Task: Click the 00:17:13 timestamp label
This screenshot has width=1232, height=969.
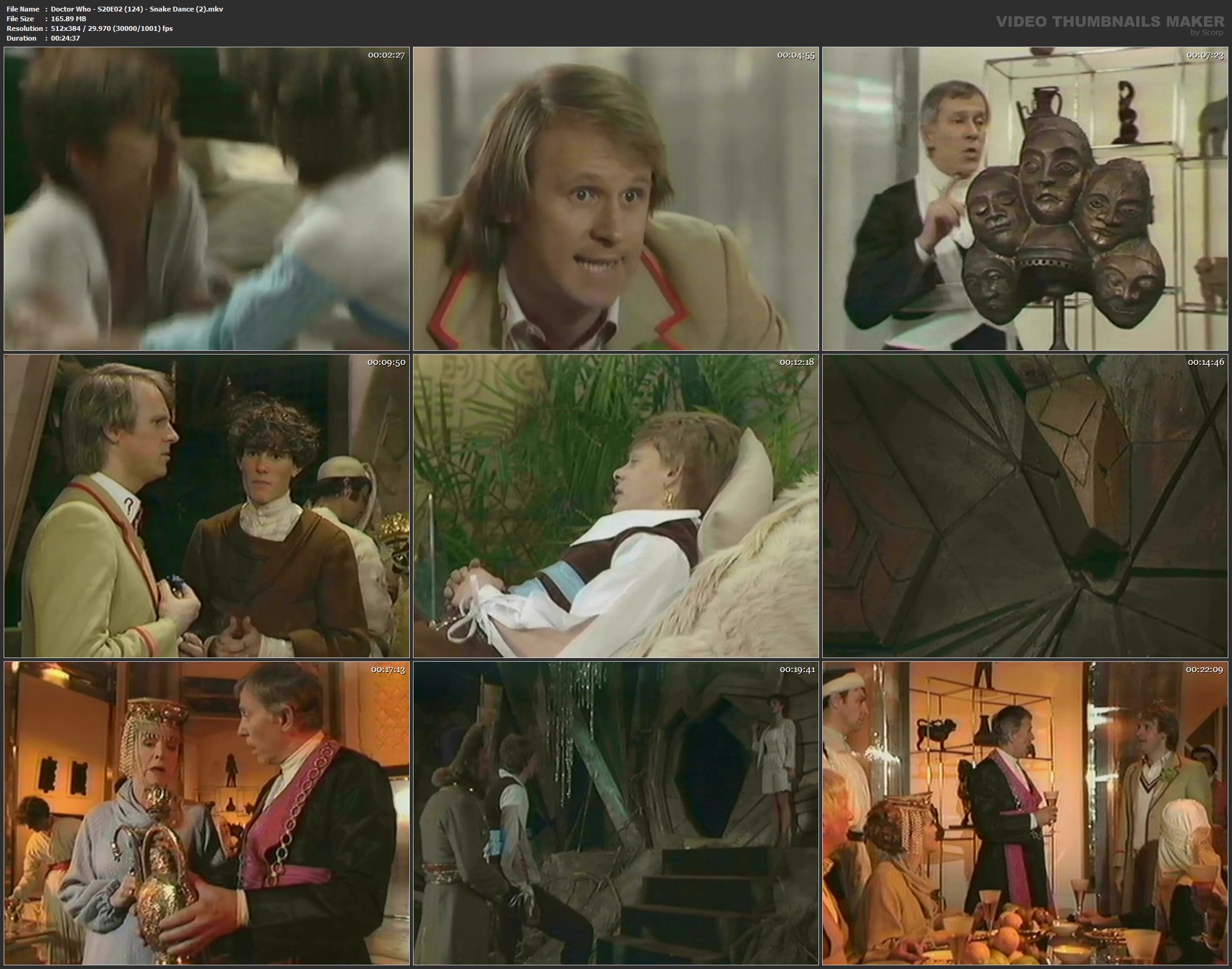Action: tap(387, 670)
